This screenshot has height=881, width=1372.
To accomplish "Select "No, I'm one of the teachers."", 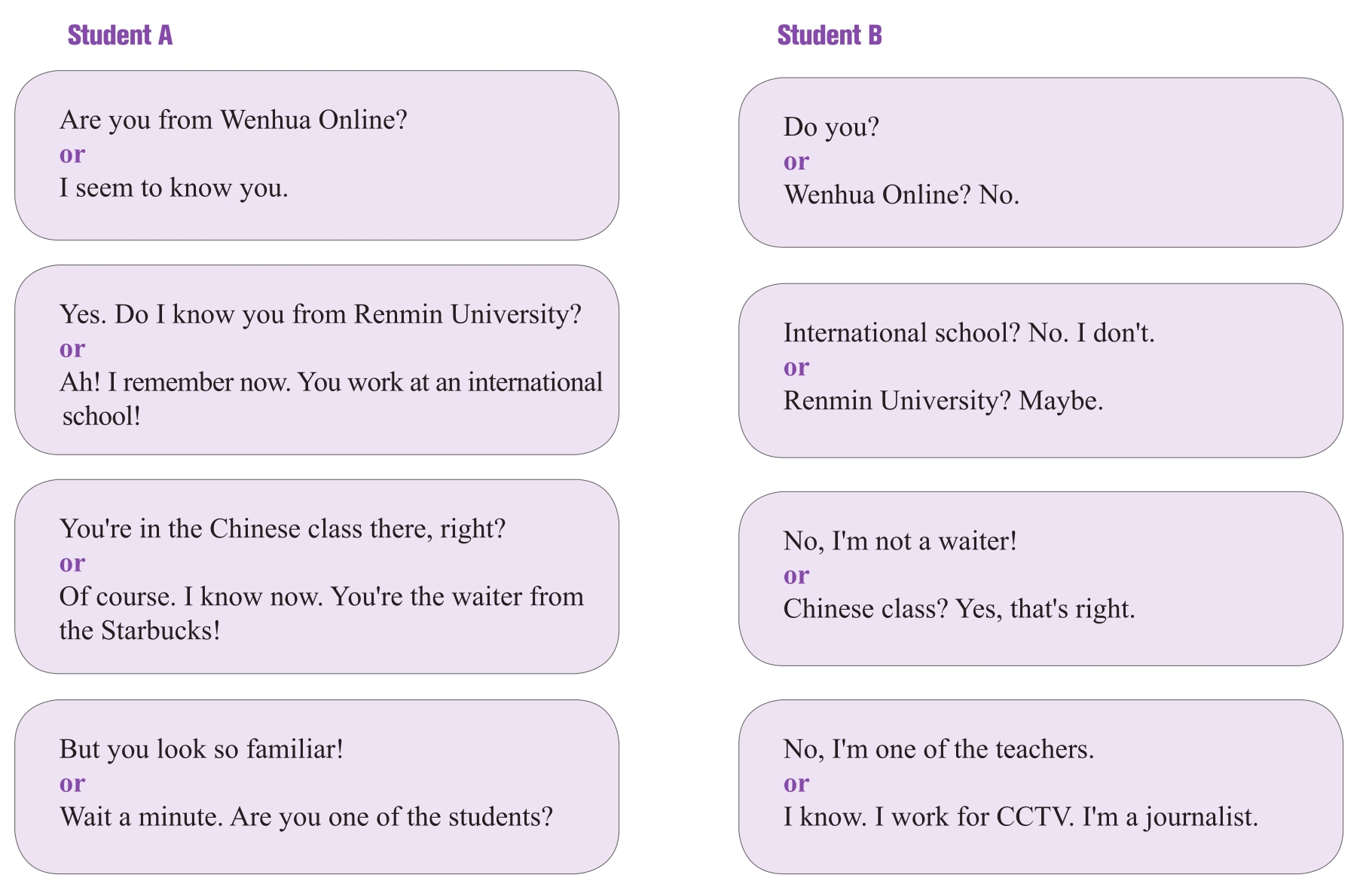I will 938,749.
